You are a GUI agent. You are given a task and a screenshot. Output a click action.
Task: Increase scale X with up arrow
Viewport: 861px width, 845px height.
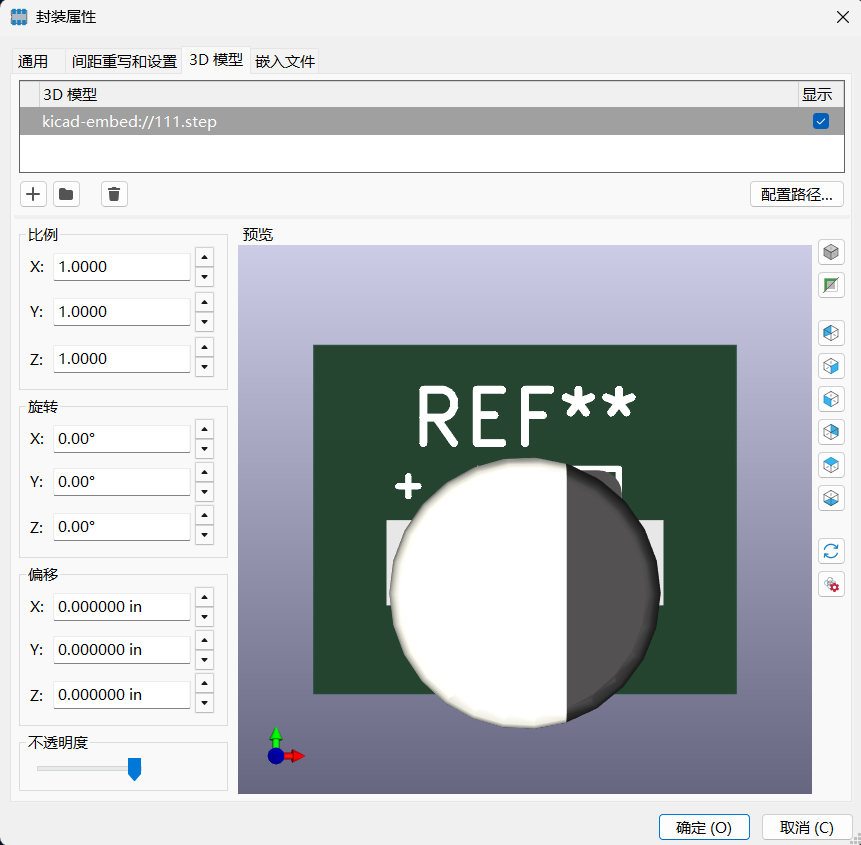click(x=204, y=257)
